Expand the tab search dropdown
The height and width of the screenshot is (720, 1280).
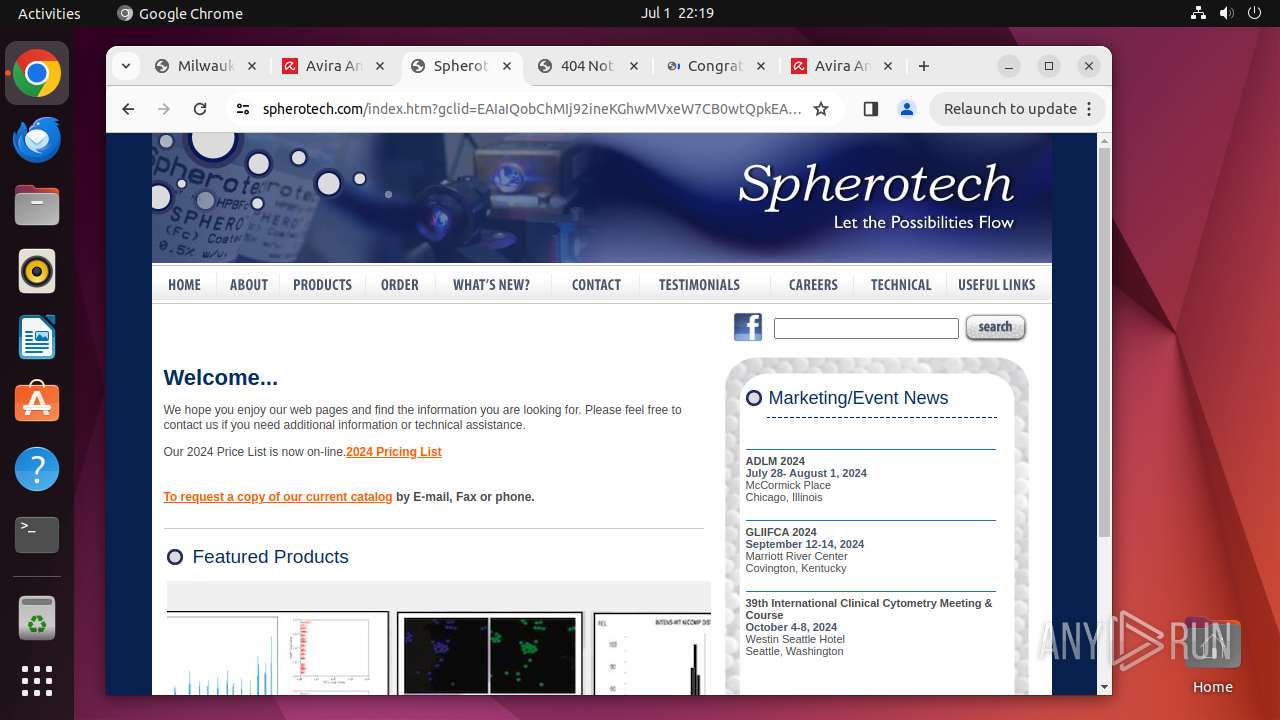pyautogui.click(x=125, y=66)
